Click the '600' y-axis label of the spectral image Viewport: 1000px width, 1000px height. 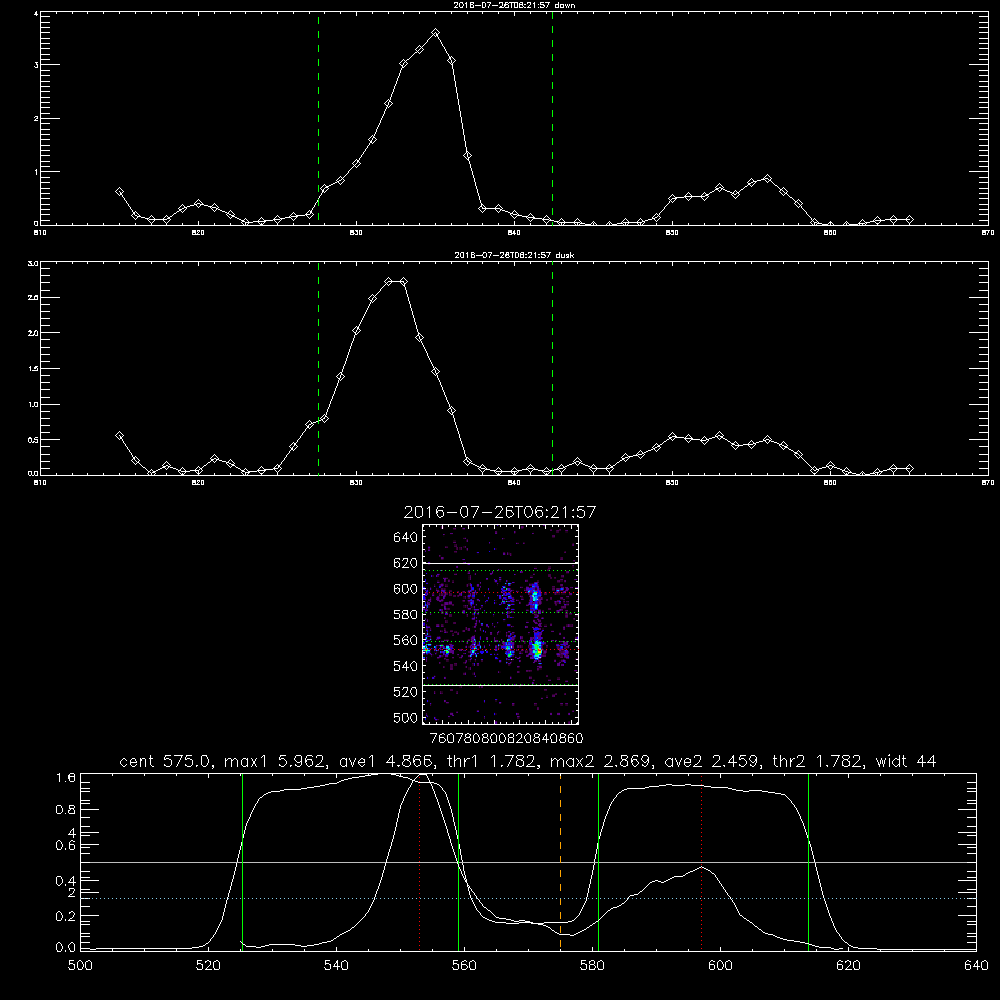pyautogui.click(x=406, y=589)
